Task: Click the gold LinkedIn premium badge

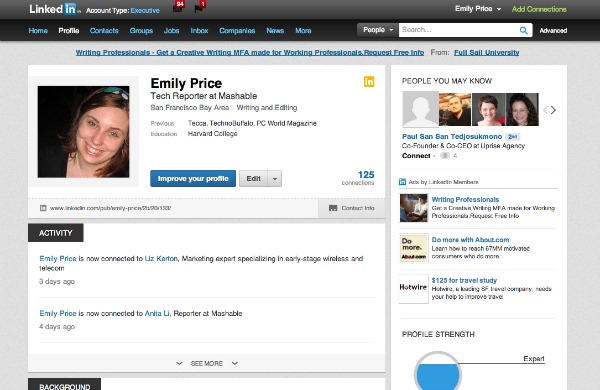Action: point(369,82)
